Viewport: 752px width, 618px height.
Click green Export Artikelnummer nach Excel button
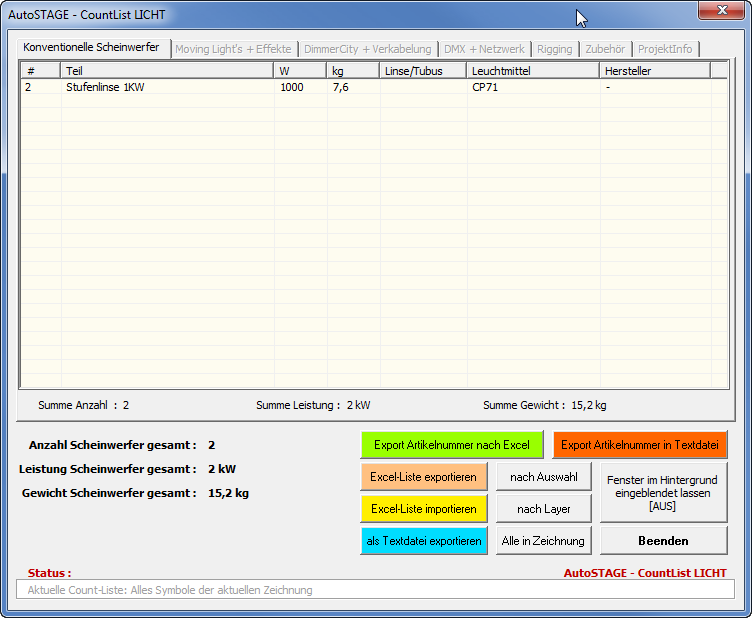452,445
